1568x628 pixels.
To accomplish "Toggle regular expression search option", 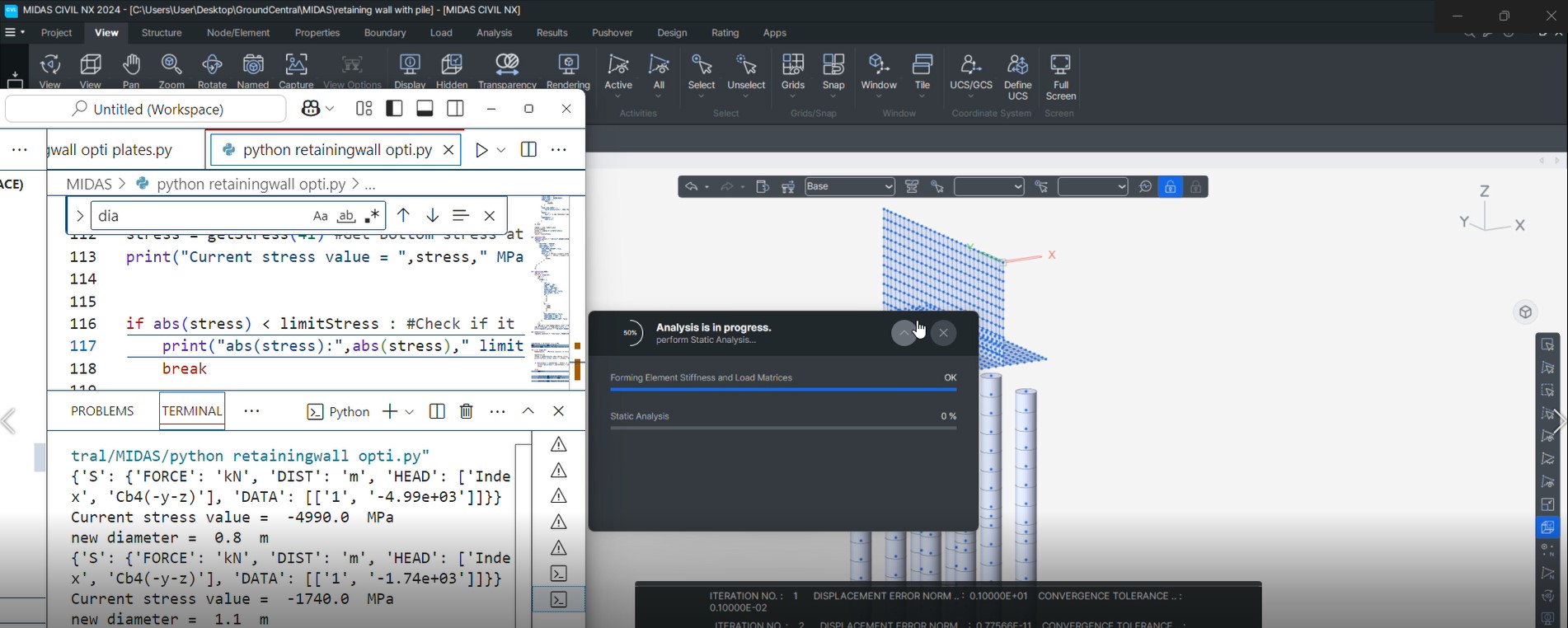I will coord(373,216).
